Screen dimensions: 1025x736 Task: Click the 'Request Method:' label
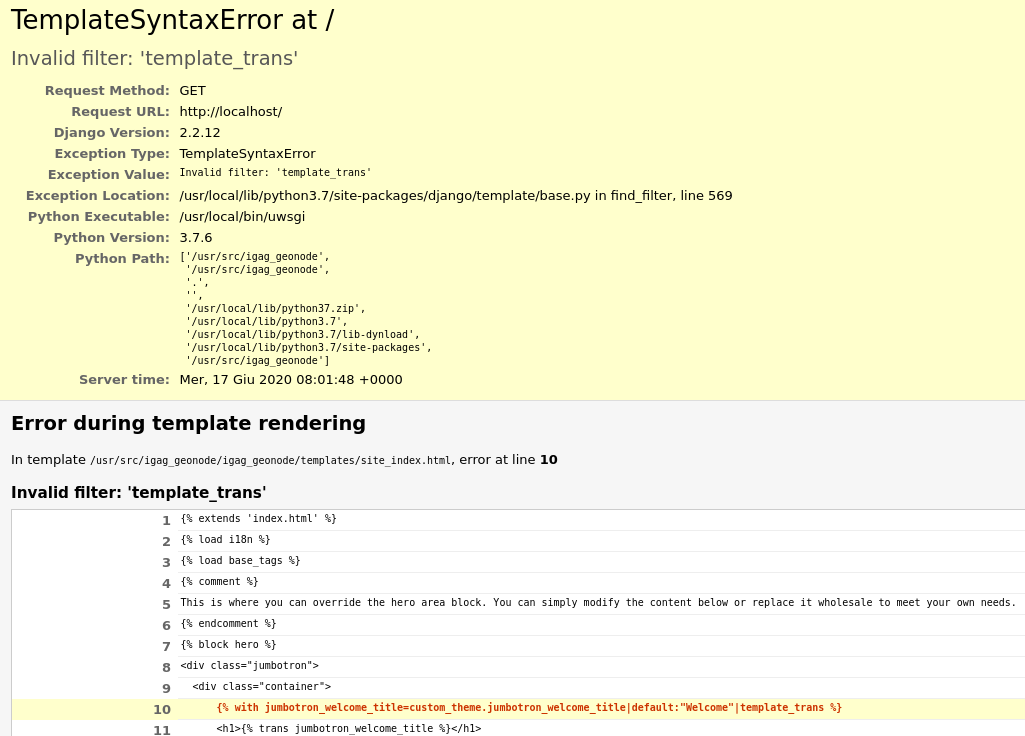point(107,91)
